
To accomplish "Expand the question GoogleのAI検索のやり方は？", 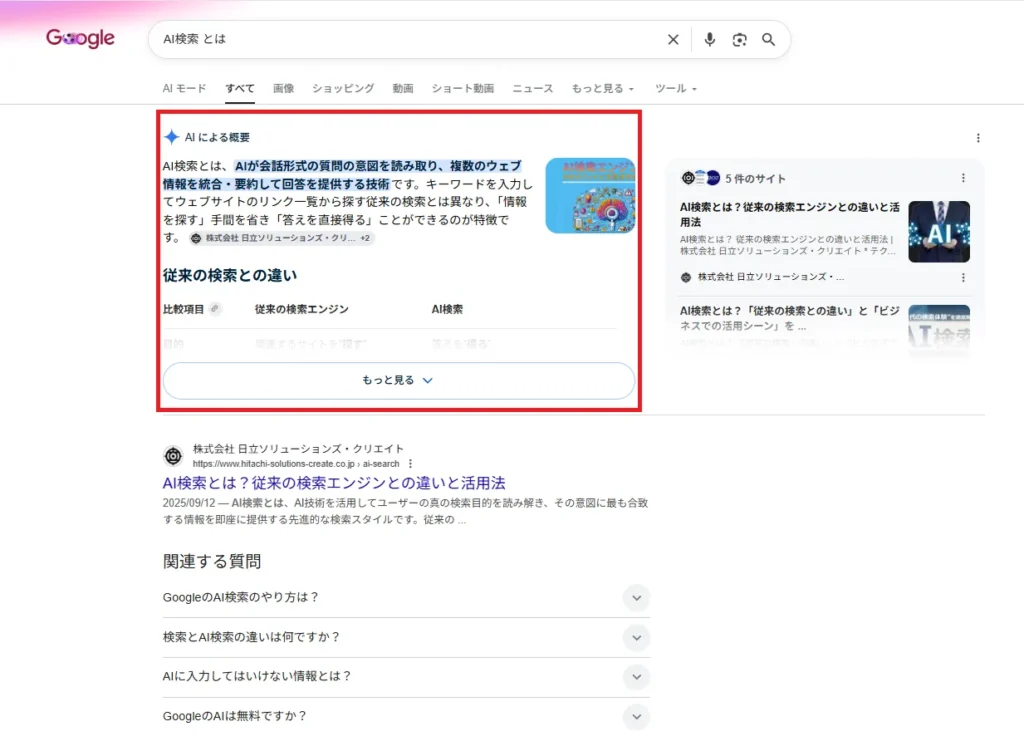I will click(x=406, y=597).
